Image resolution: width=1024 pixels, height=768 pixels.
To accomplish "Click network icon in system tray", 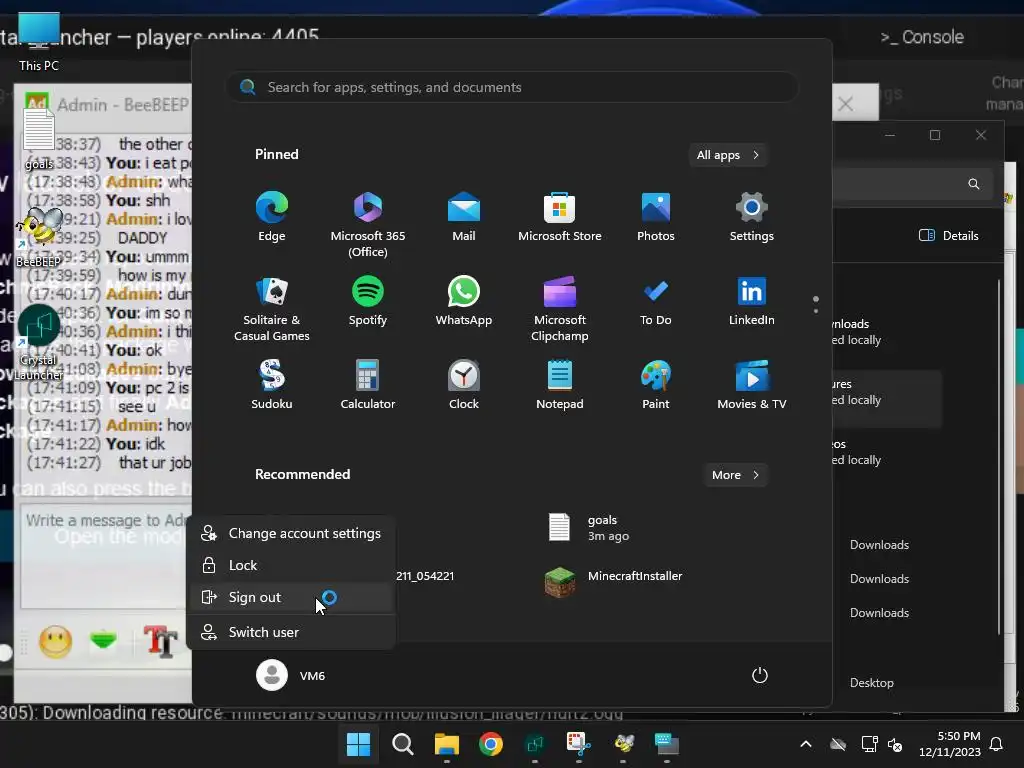I will click(x=869, y=744).
